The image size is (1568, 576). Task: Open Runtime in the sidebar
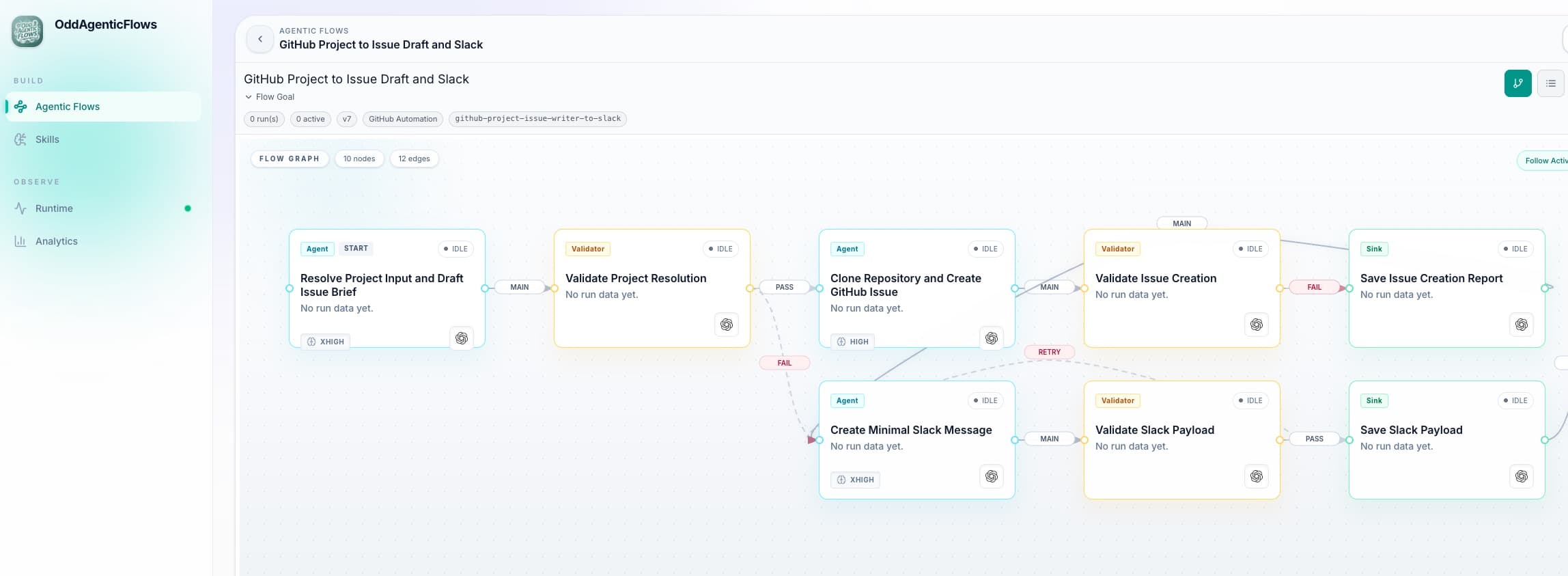point(104,208)
